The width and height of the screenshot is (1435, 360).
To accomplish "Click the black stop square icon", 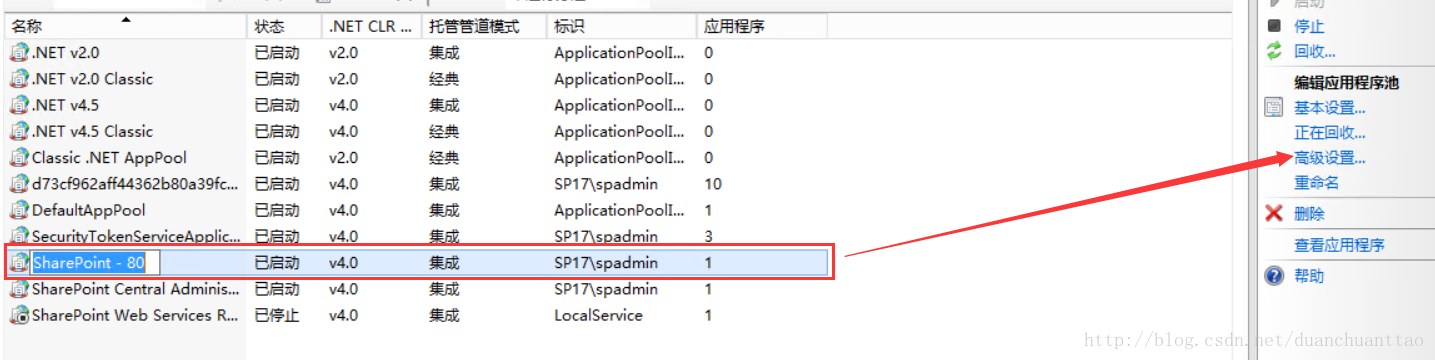I will coord(1274,26).
